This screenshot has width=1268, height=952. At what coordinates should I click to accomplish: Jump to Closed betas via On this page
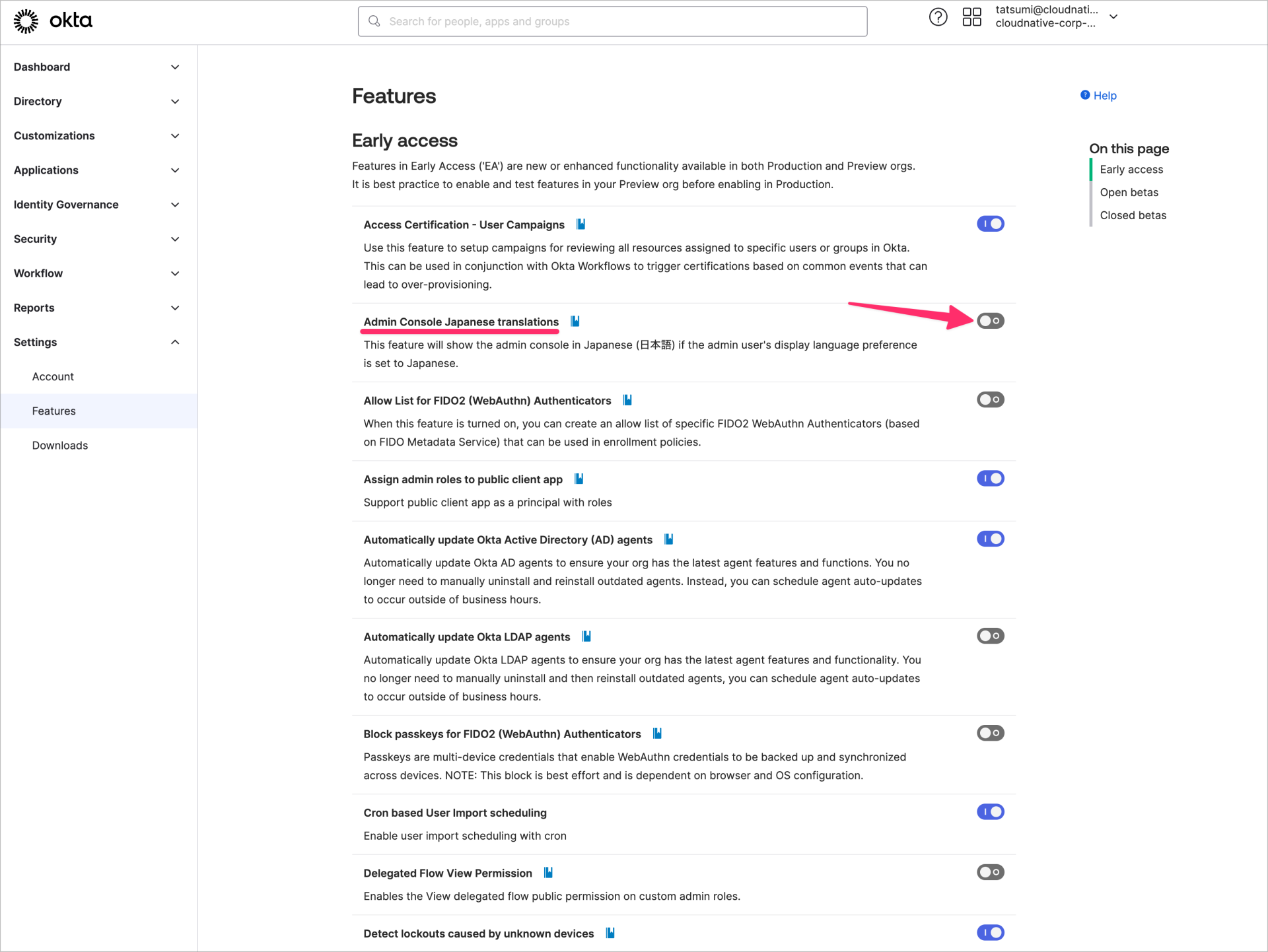coord(1133,215)
